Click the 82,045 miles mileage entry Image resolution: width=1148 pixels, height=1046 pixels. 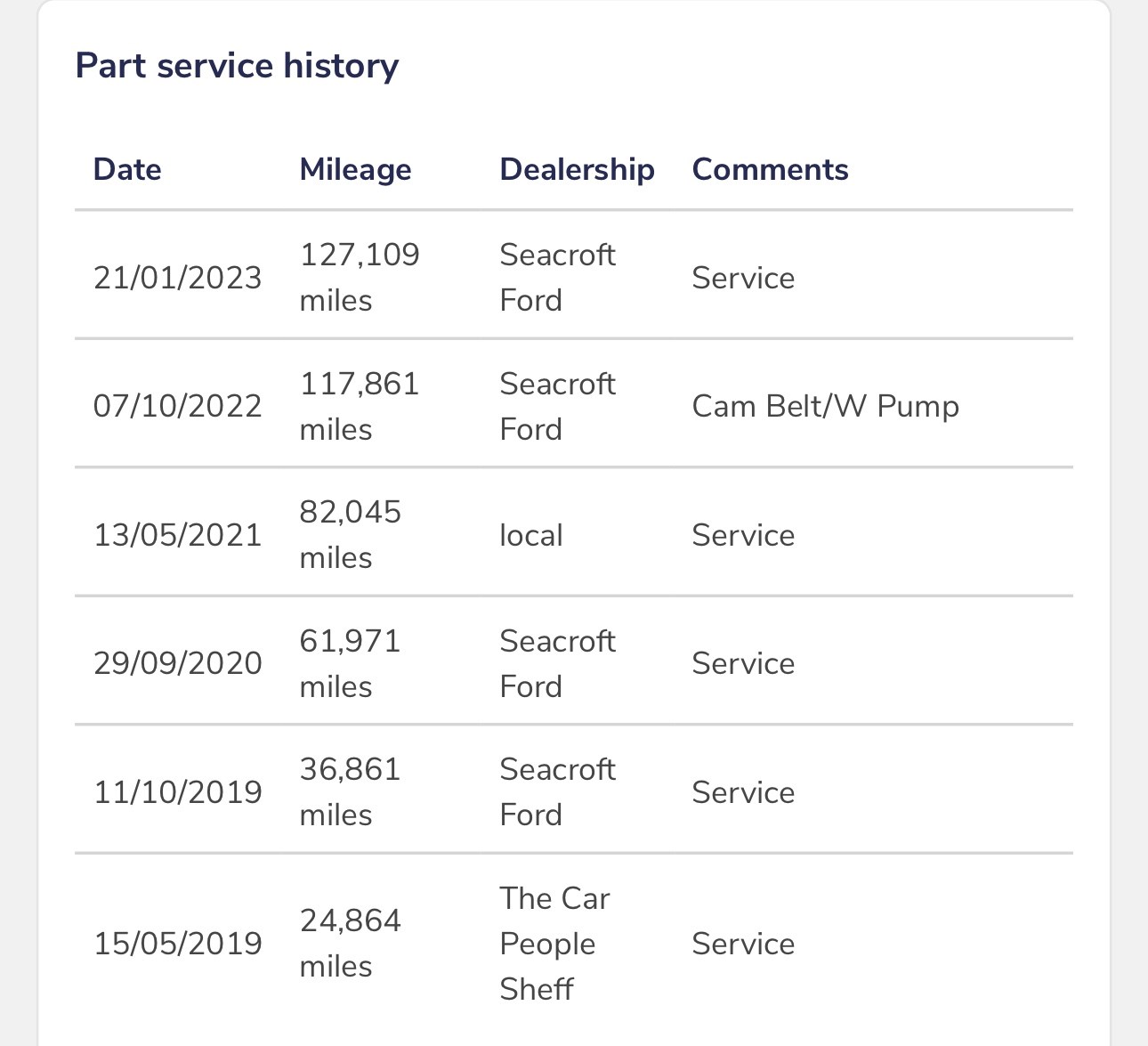tap(351, 534)
